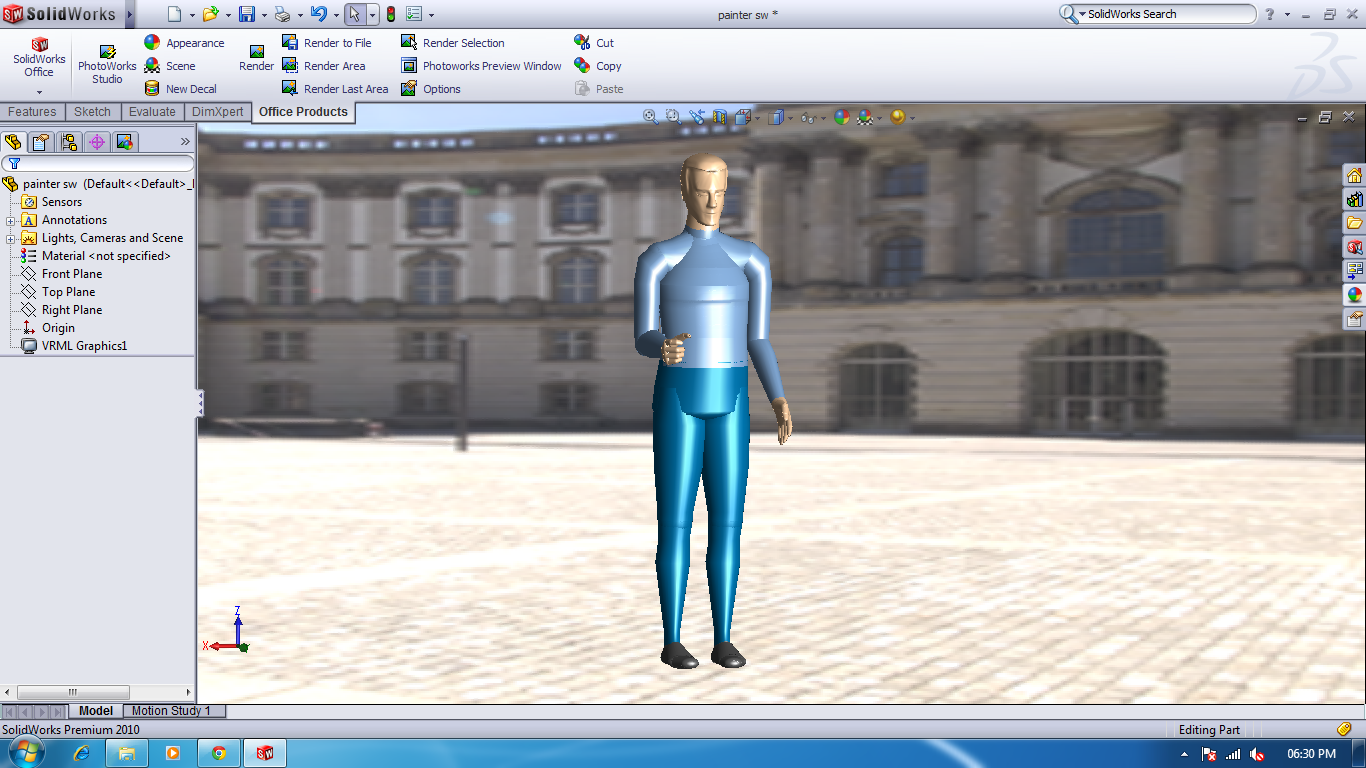Click the Rebuild traffic light icon
Viewport: 1366px width, 768px height.
coord(390,15)
